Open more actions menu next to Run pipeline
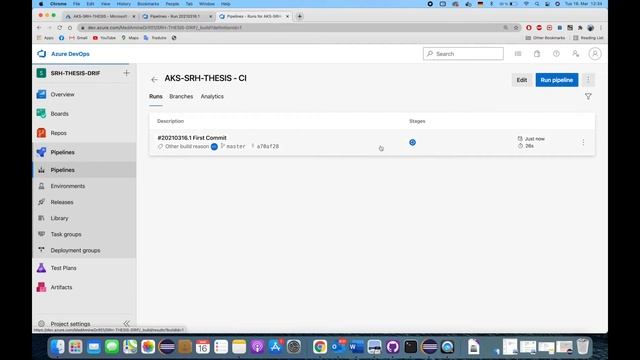640x360 pixels. [x=588, y=80]
